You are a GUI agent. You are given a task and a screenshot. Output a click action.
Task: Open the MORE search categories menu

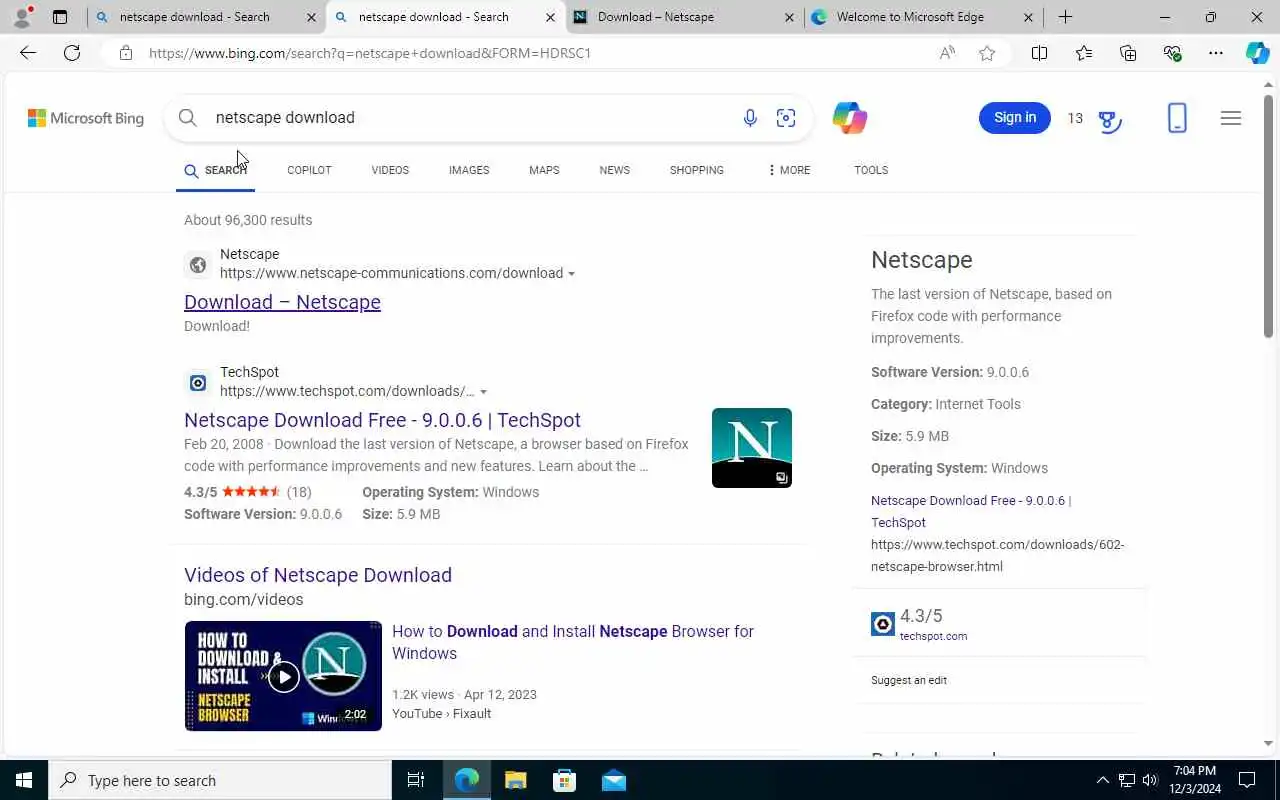coord(789,170)
